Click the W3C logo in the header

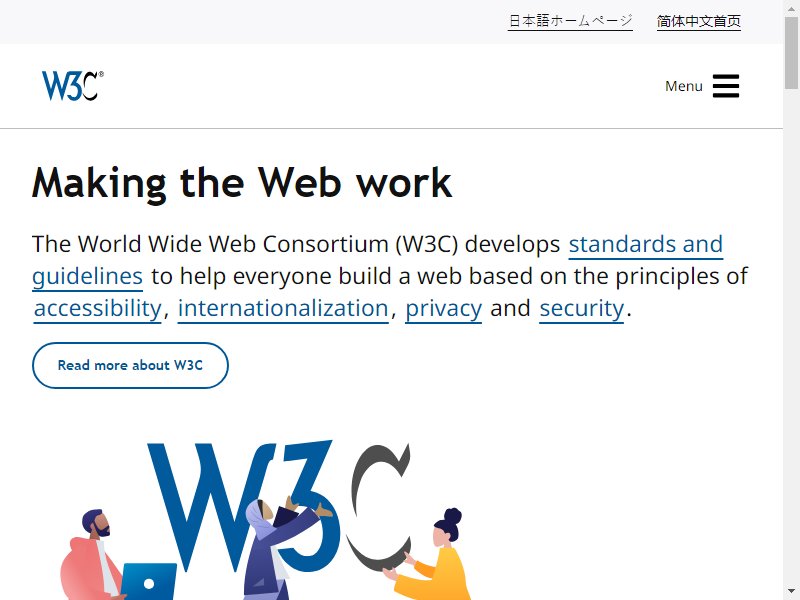[x=72, y=86]
